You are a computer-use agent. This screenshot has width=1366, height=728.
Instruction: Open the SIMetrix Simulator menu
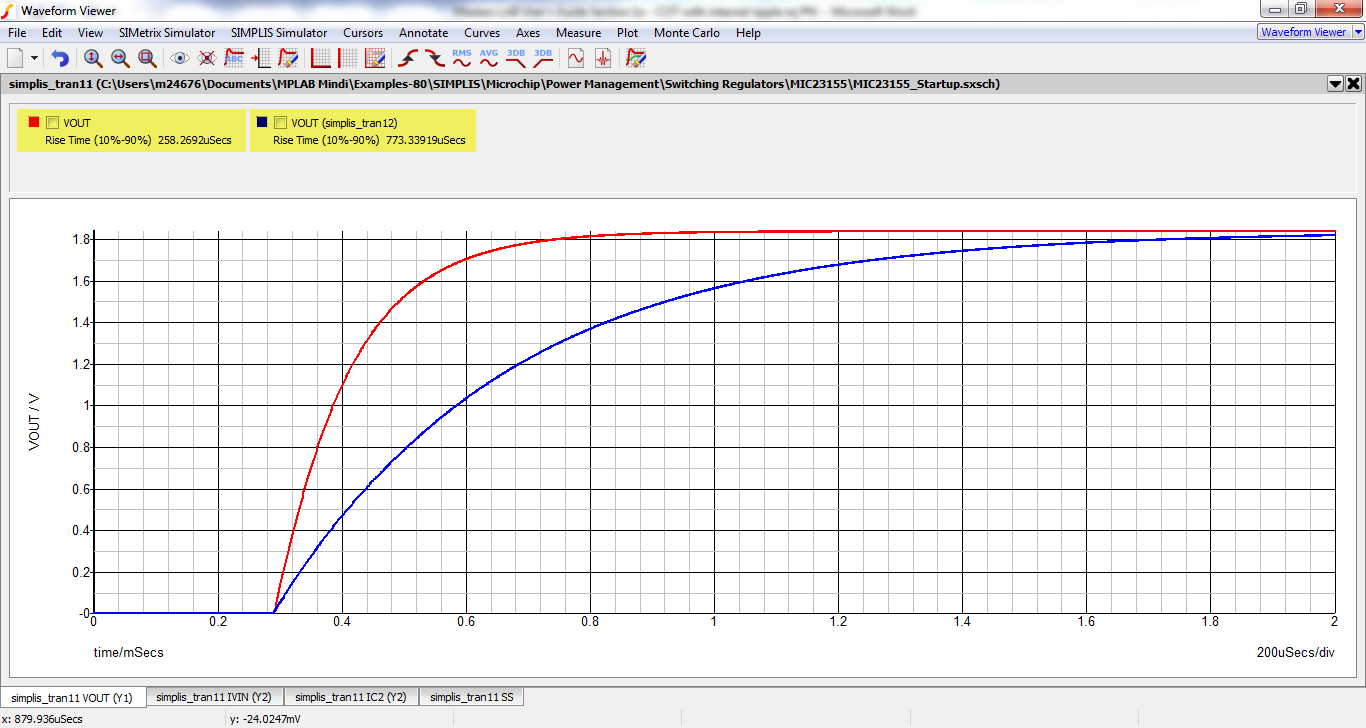(x=167, y=33)
